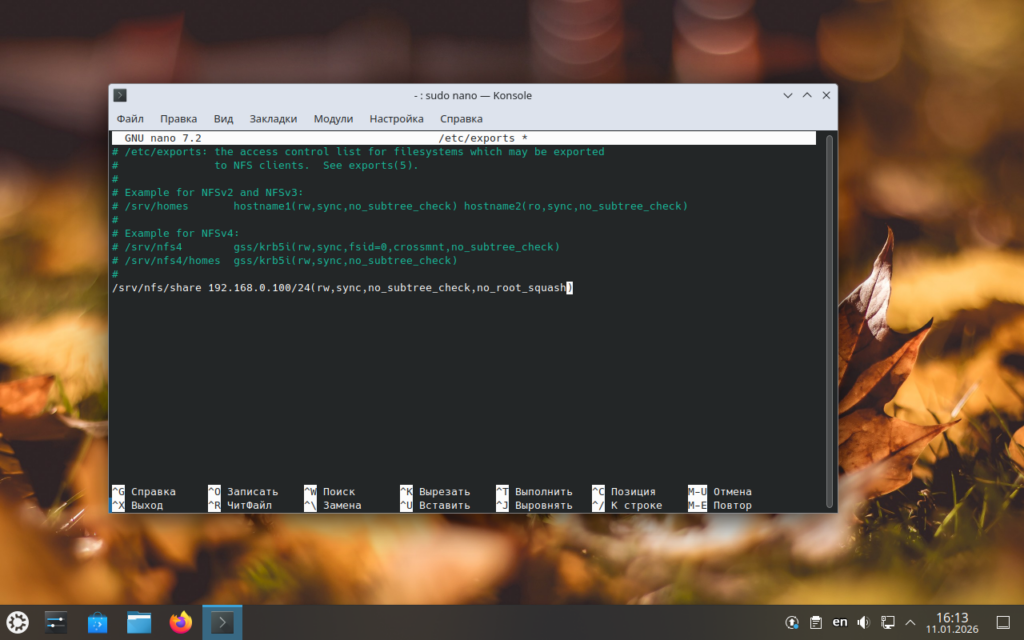Open the Модули menu
This screenshot has height=640, width=1024.
[x=333, y=119]
